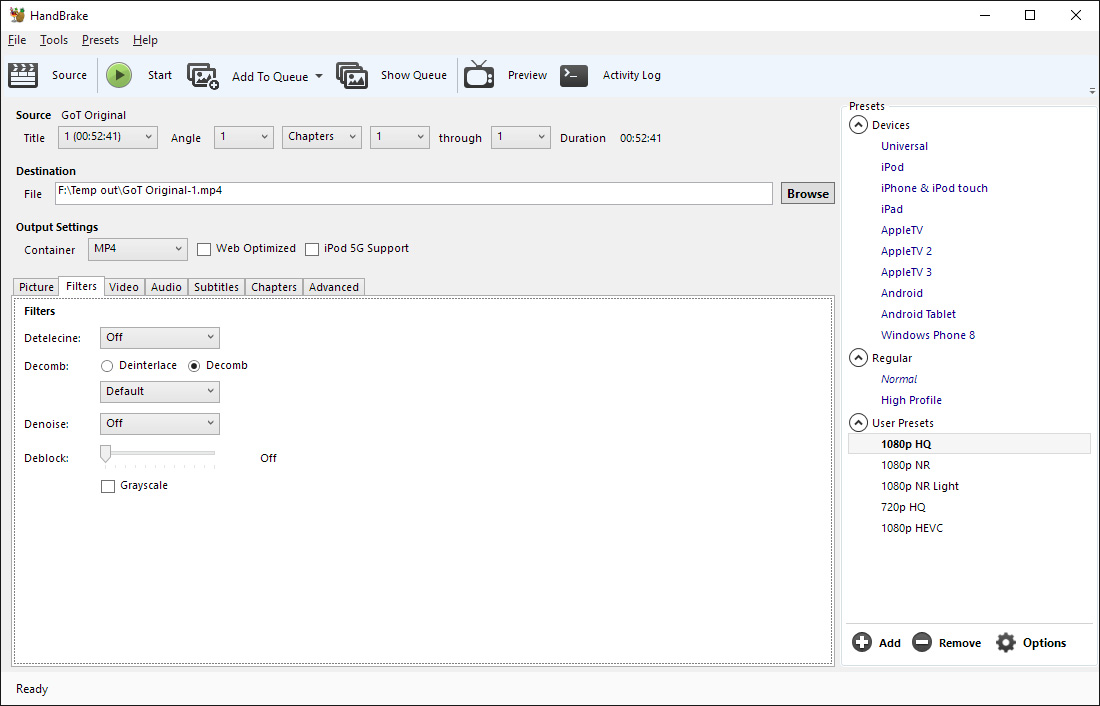Screen dimensions: 1100x706
Task: Select the iPad preset
Action: (x=892, y=209)
